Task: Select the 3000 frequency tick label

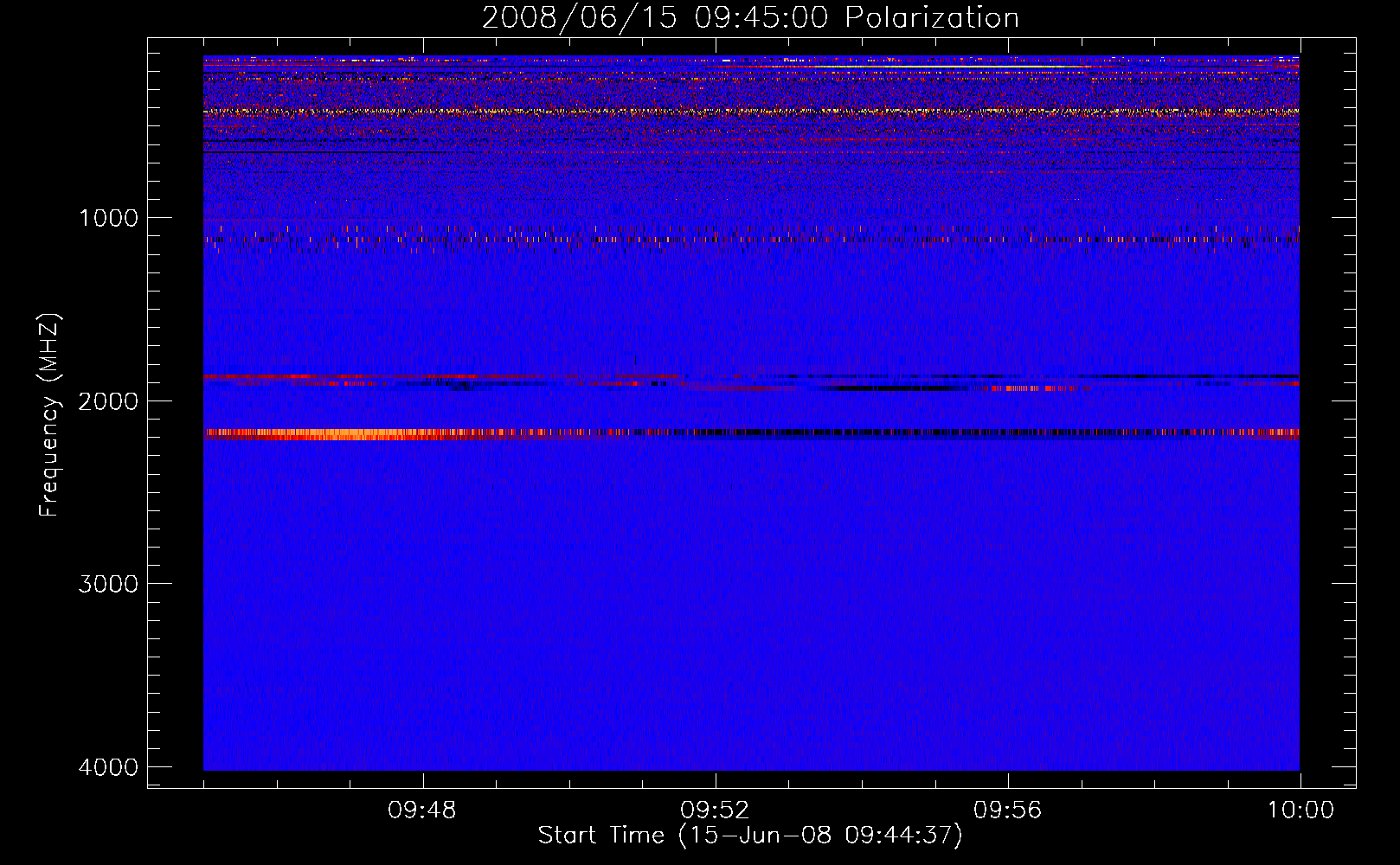Action: [x=108, y=584]
